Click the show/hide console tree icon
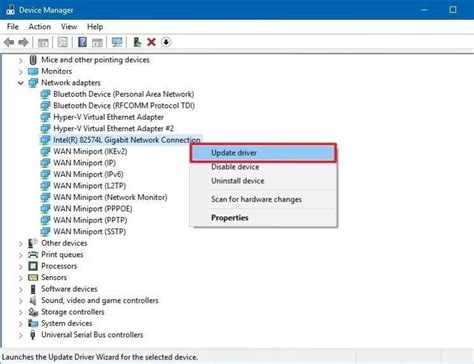Image resolution: width=474 pixels, height=364 pixels. coord(43,42)
